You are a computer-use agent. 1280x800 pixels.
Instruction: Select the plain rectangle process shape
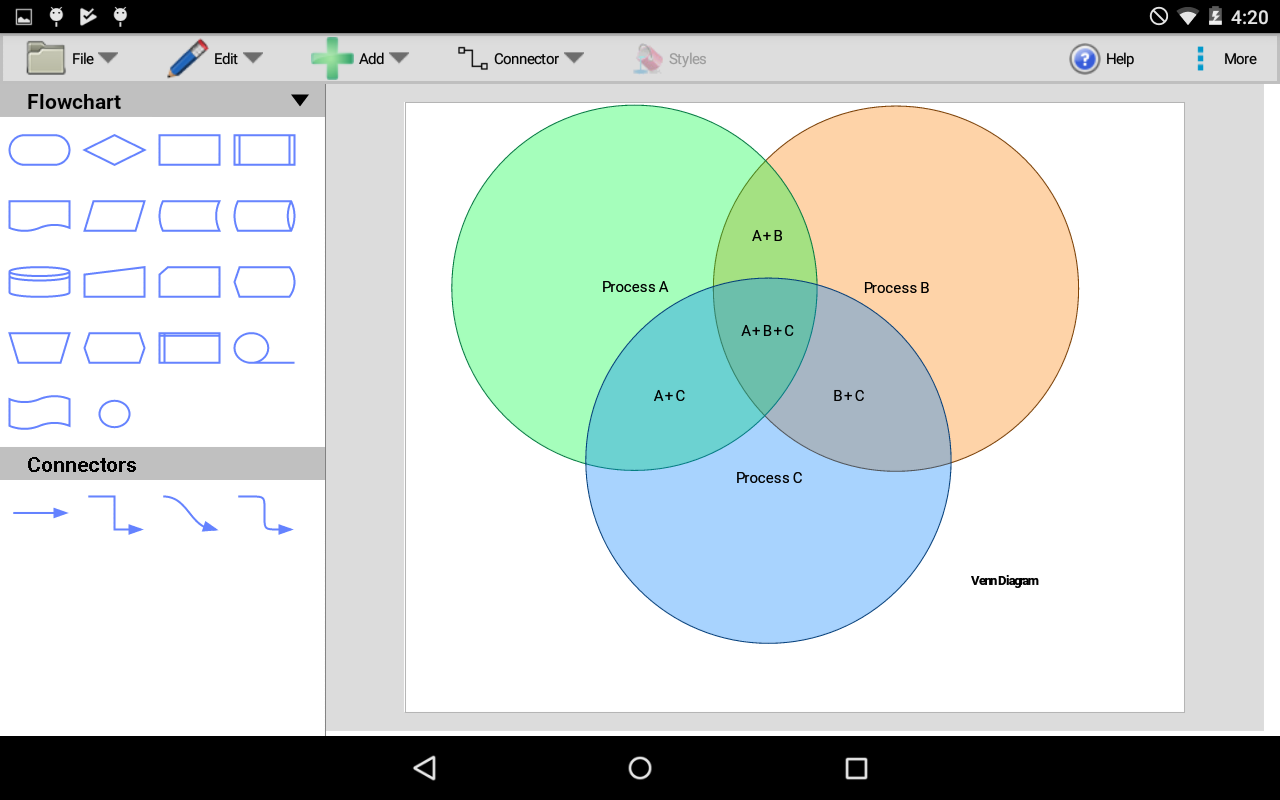tap(190, 150)
